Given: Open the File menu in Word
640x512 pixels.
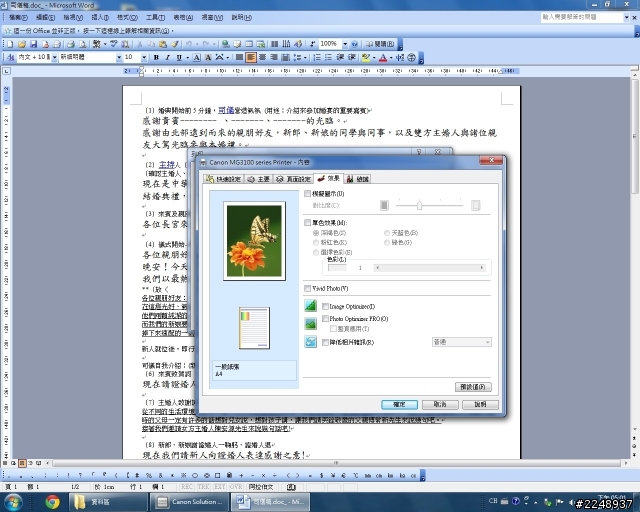Looking at the screenshot, I should (x=18, y=18).
